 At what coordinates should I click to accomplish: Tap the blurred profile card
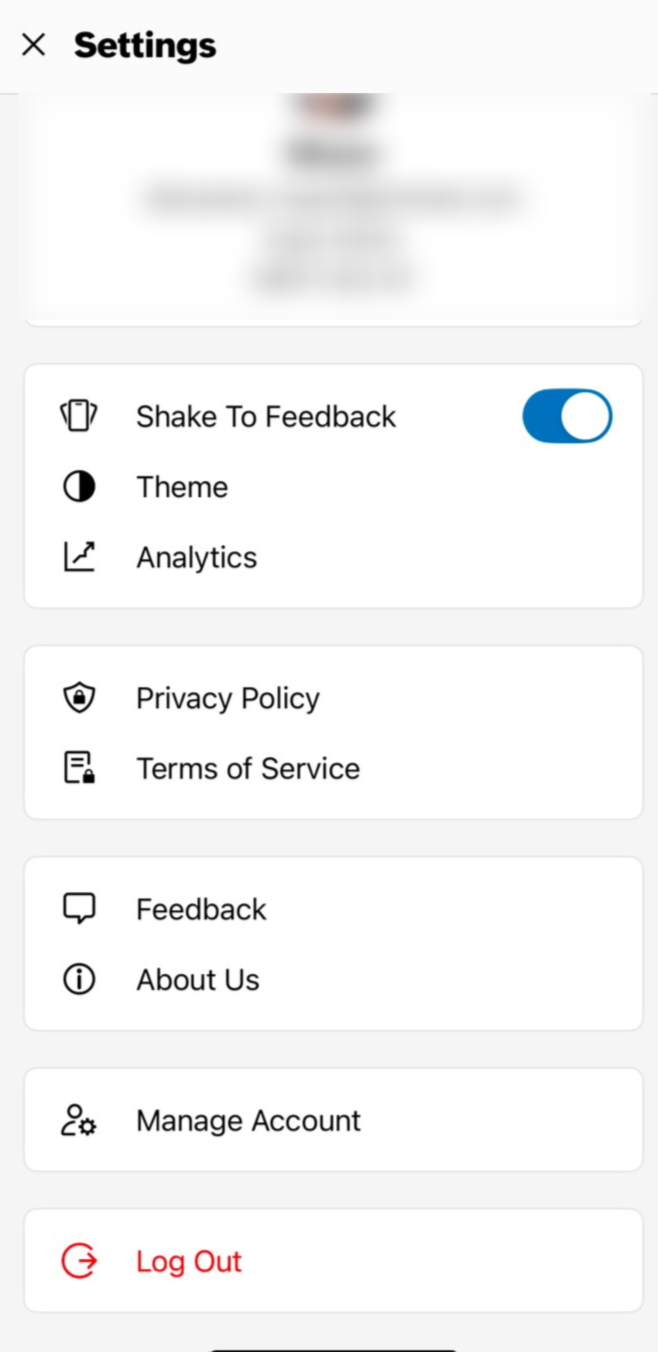coord(333,210)
